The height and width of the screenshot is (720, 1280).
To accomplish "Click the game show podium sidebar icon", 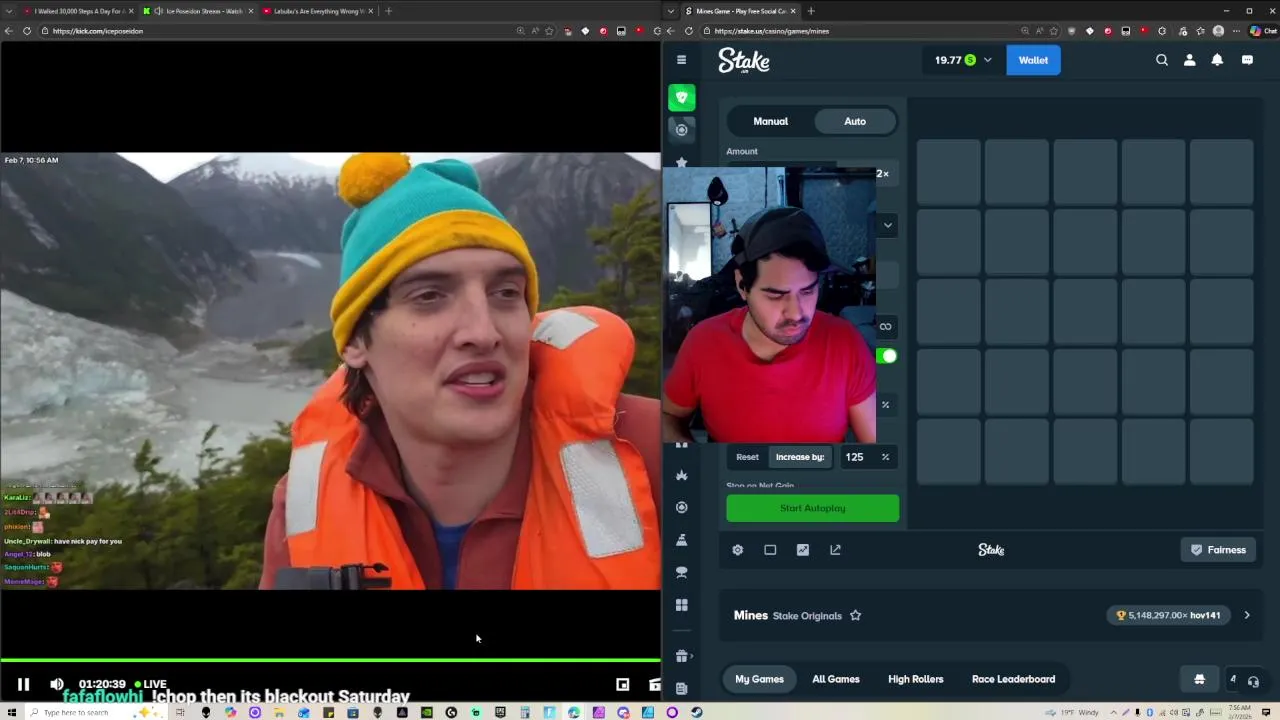I will click(682, 540).
